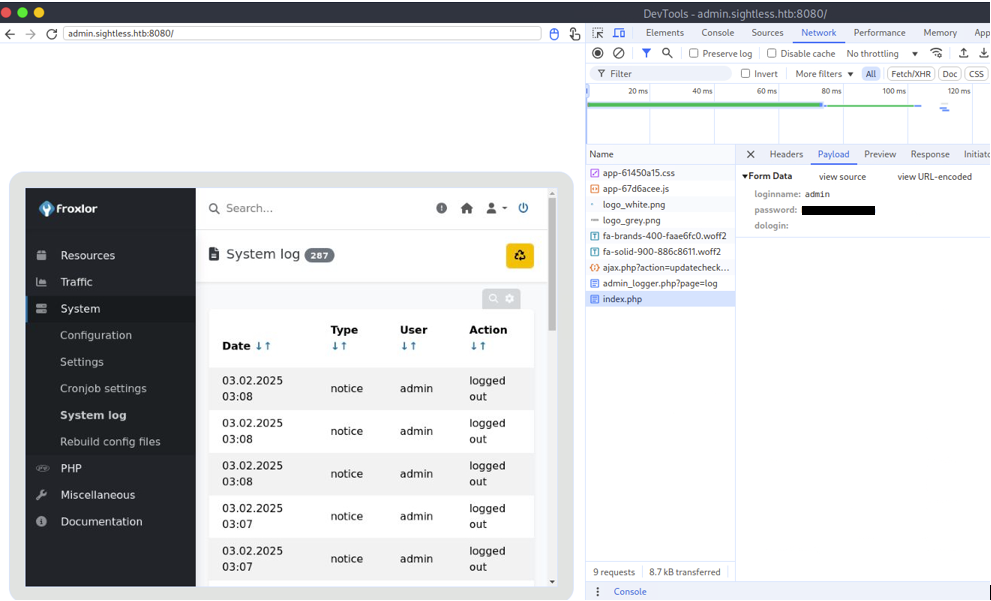
Task: Open Cronjob settings in the sidebar
Action: (103, 388)
